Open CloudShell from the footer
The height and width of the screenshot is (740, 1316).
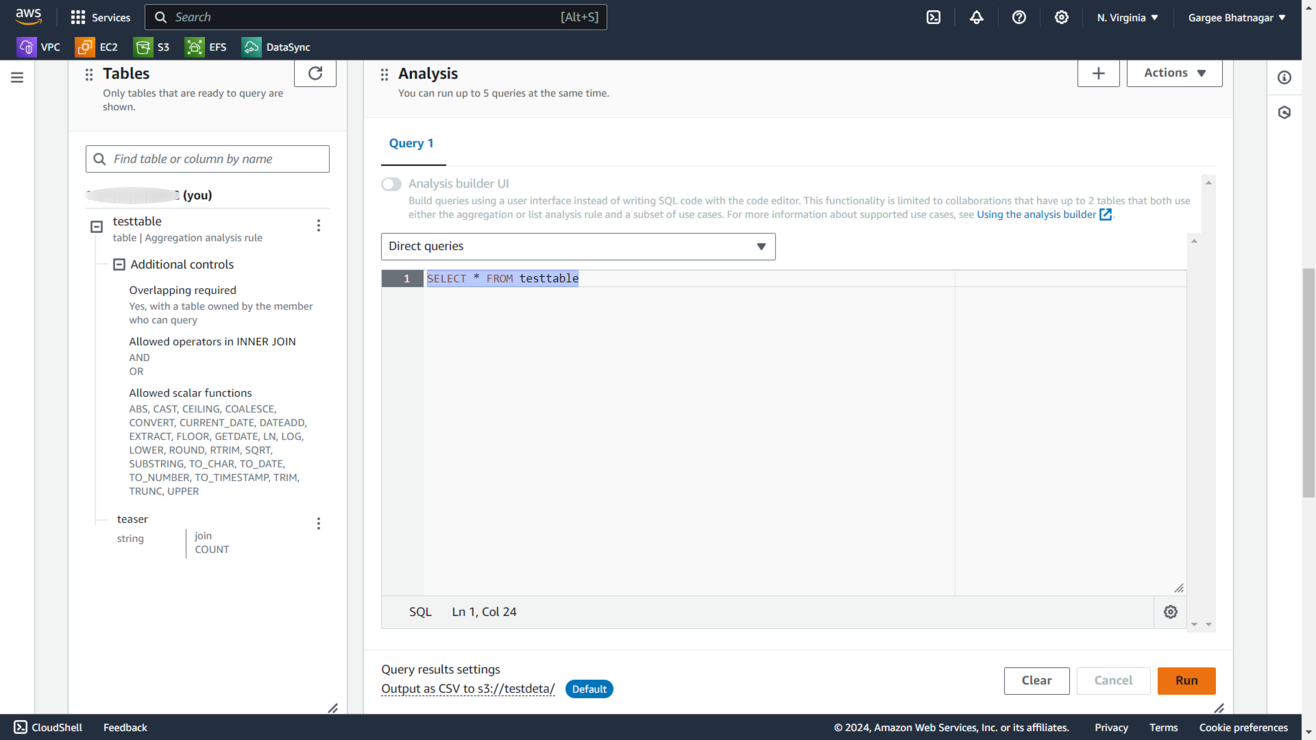[x=48, y=727]
